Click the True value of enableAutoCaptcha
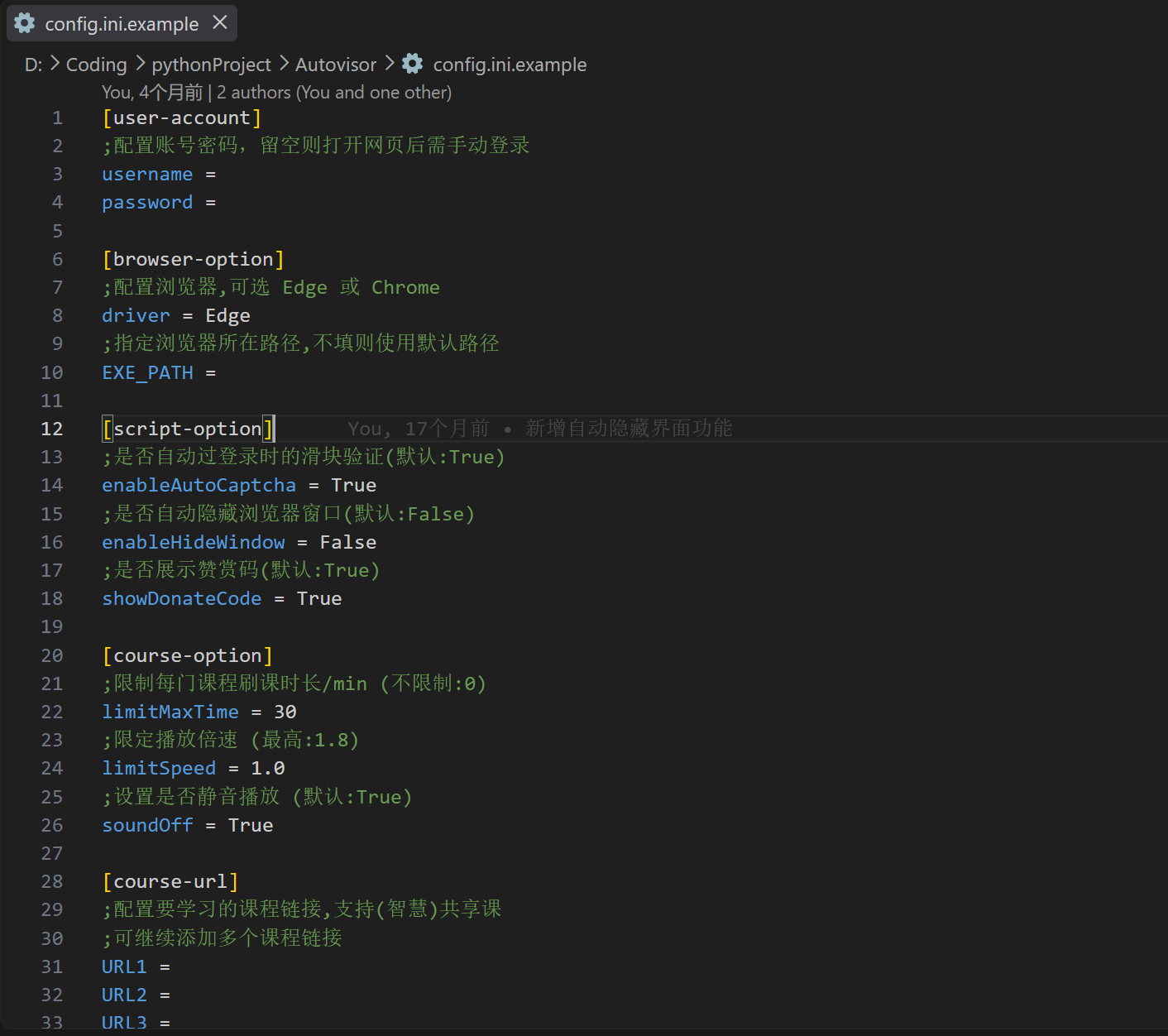The width and height of the screenshot is (1168, 1036). 354,486
